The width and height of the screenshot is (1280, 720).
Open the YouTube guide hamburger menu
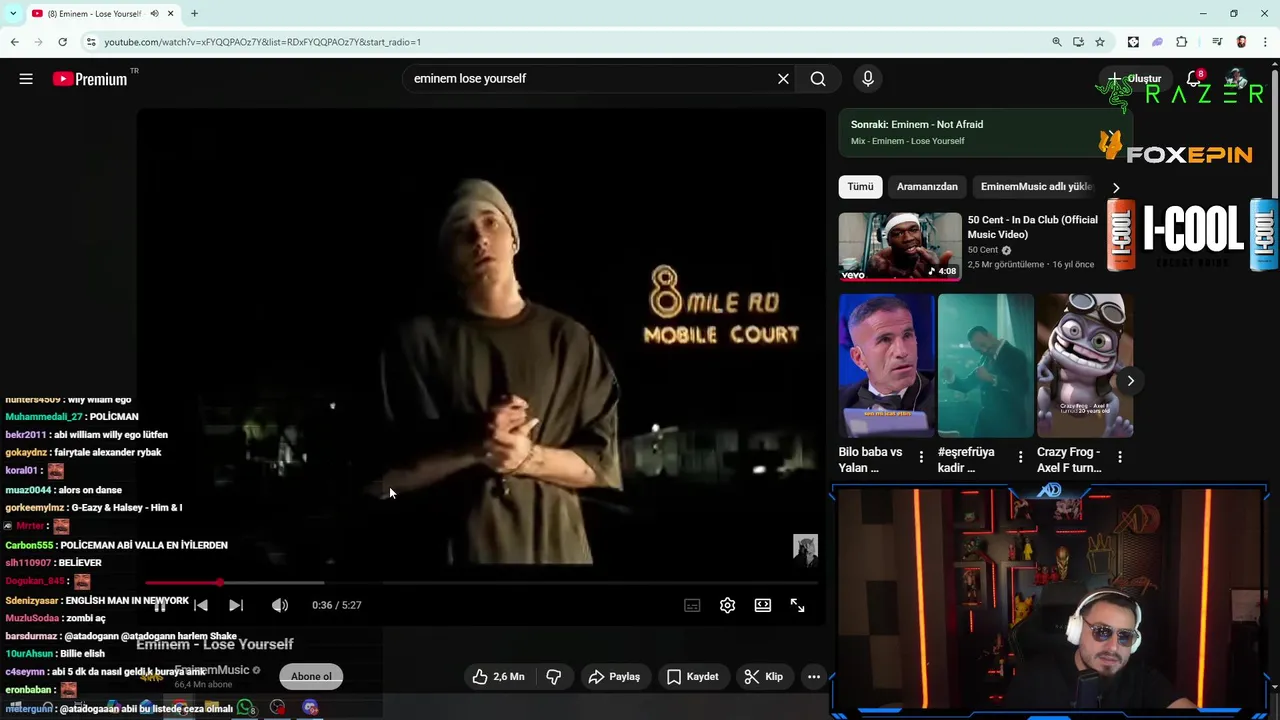tap(26, 79)
